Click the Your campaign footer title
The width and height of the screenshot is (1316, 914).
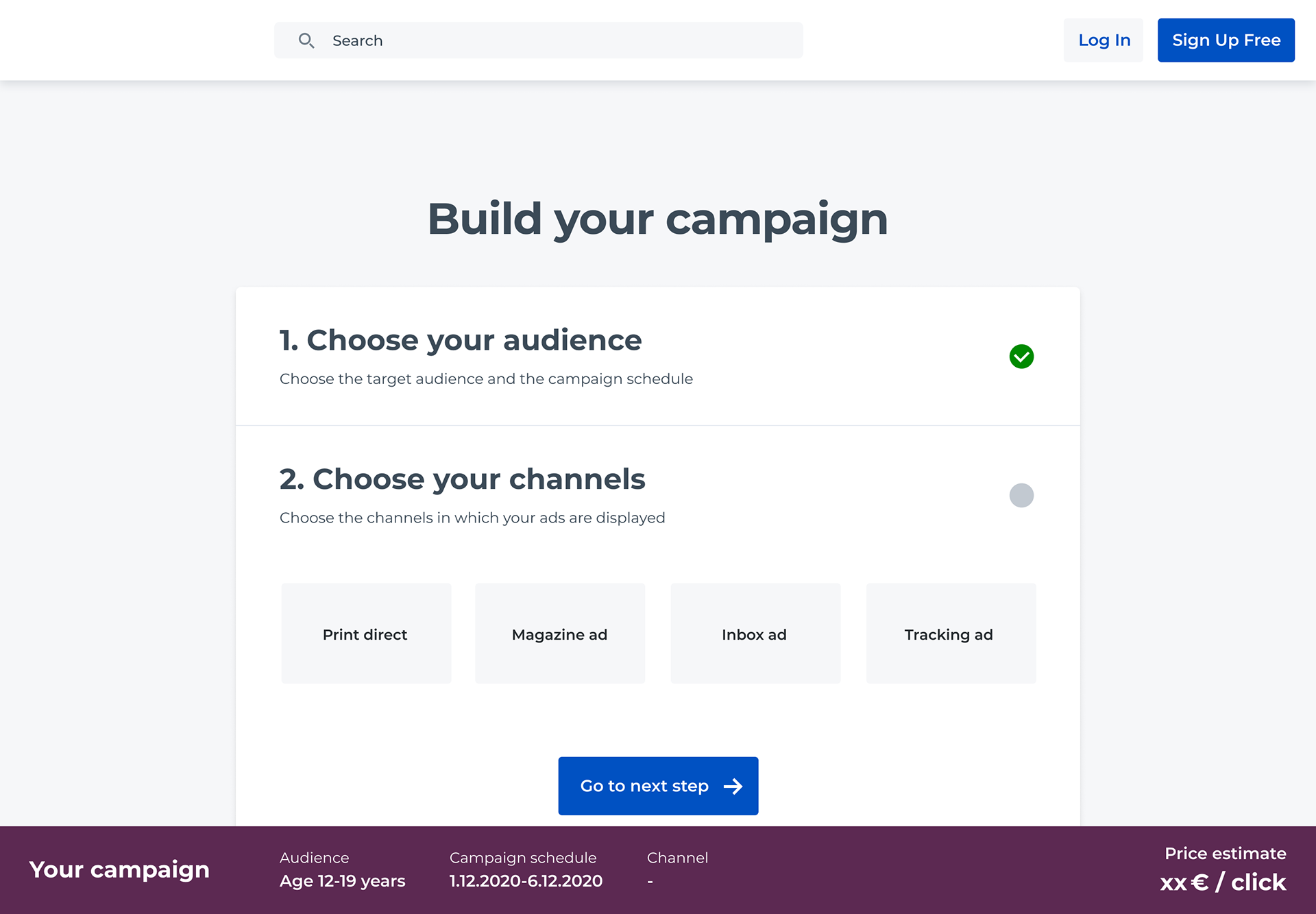pyautogui.click(x=119, y=869)
